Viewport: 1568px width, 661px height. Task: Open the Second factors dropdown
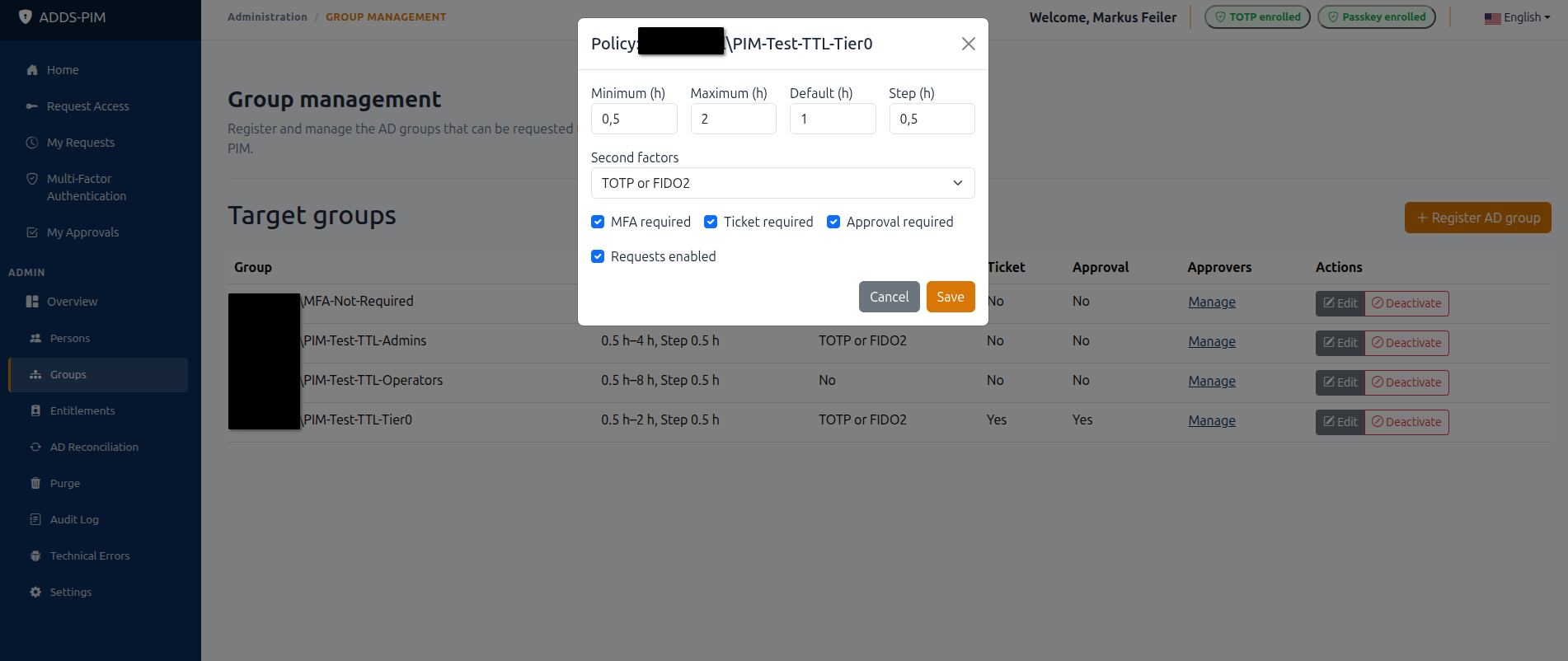(x=782, y=183)
